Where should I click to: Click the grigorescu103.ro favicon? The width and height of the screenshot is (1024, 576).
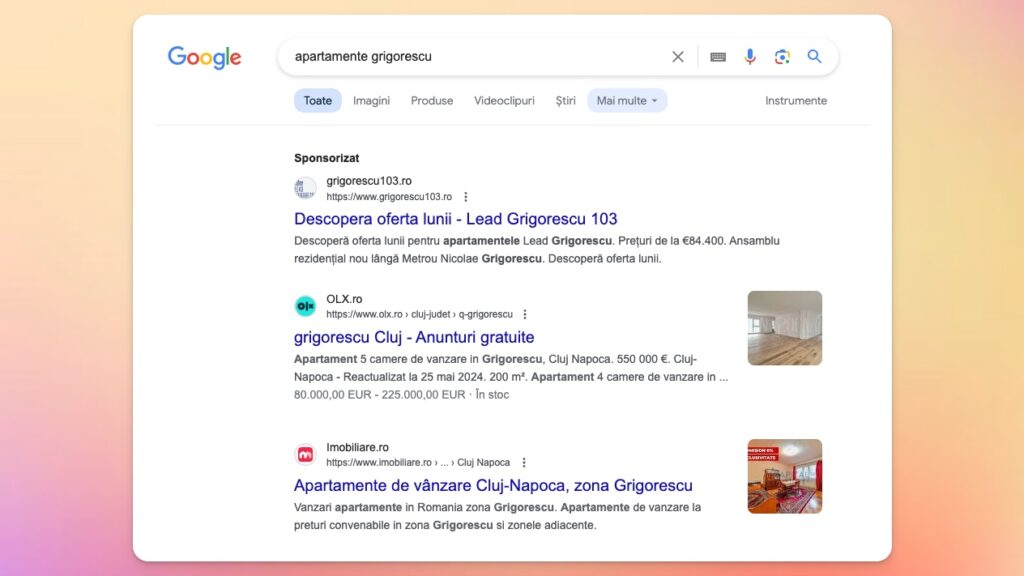305,188
